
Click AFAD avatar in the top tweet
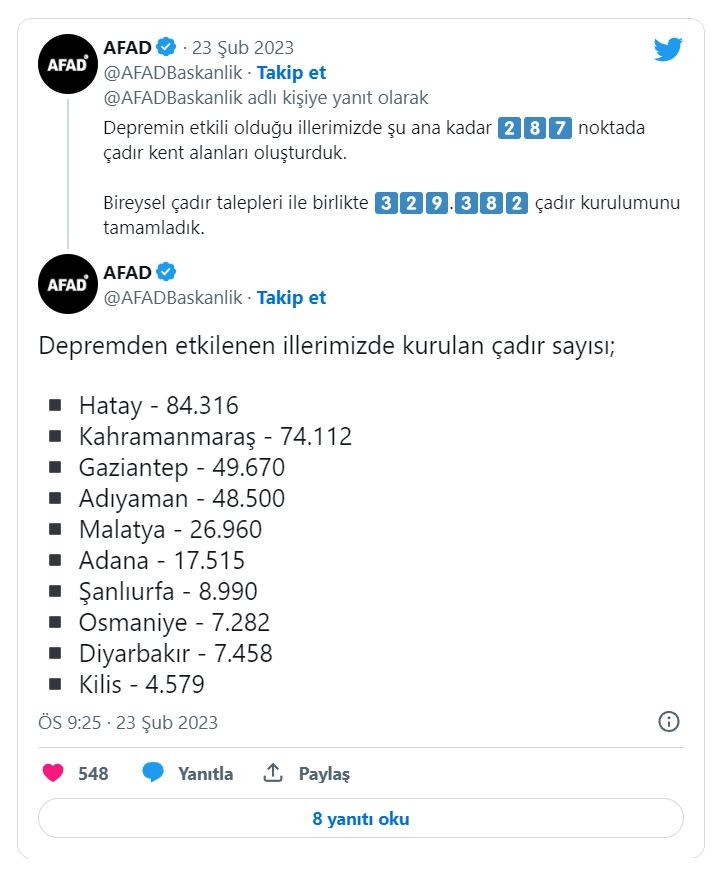point(67,63)
